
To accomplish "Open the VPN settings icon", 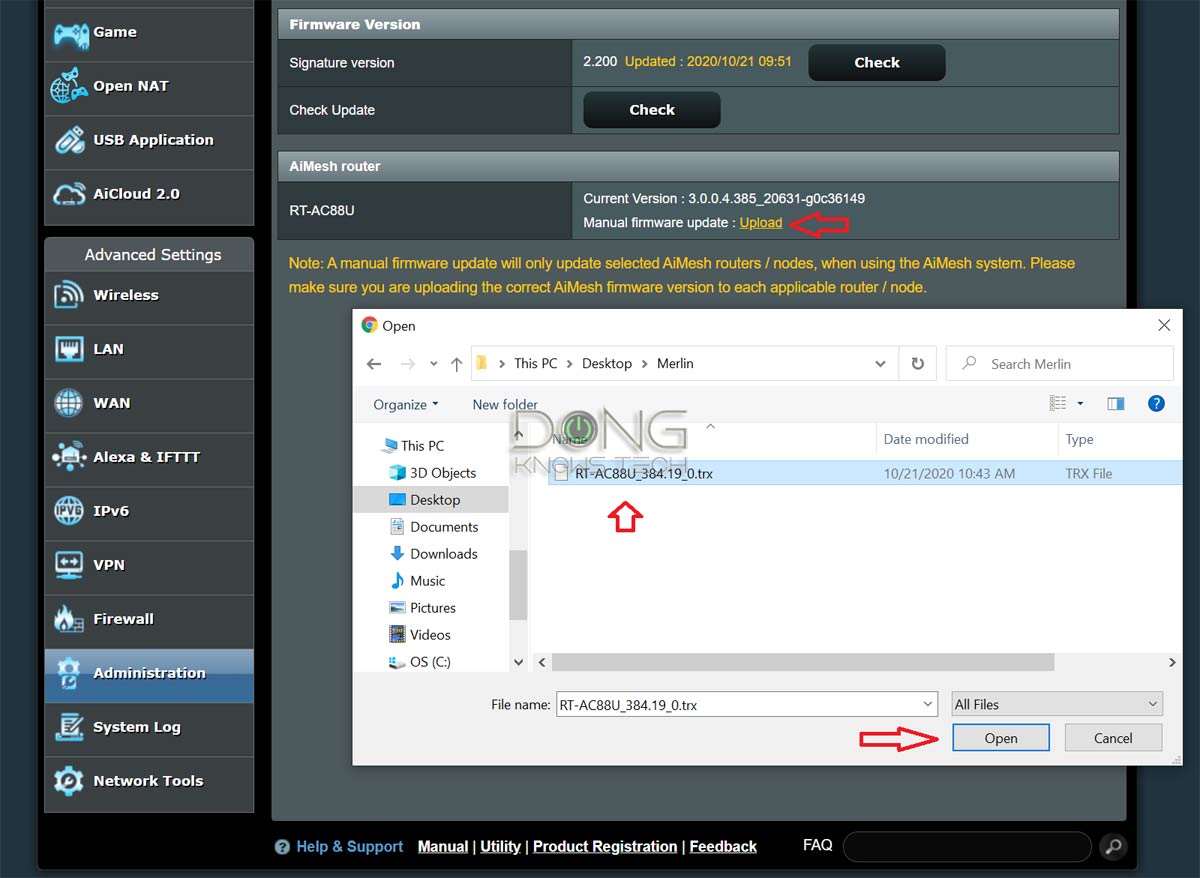I will pyautogui.click(x=69, y=566).
